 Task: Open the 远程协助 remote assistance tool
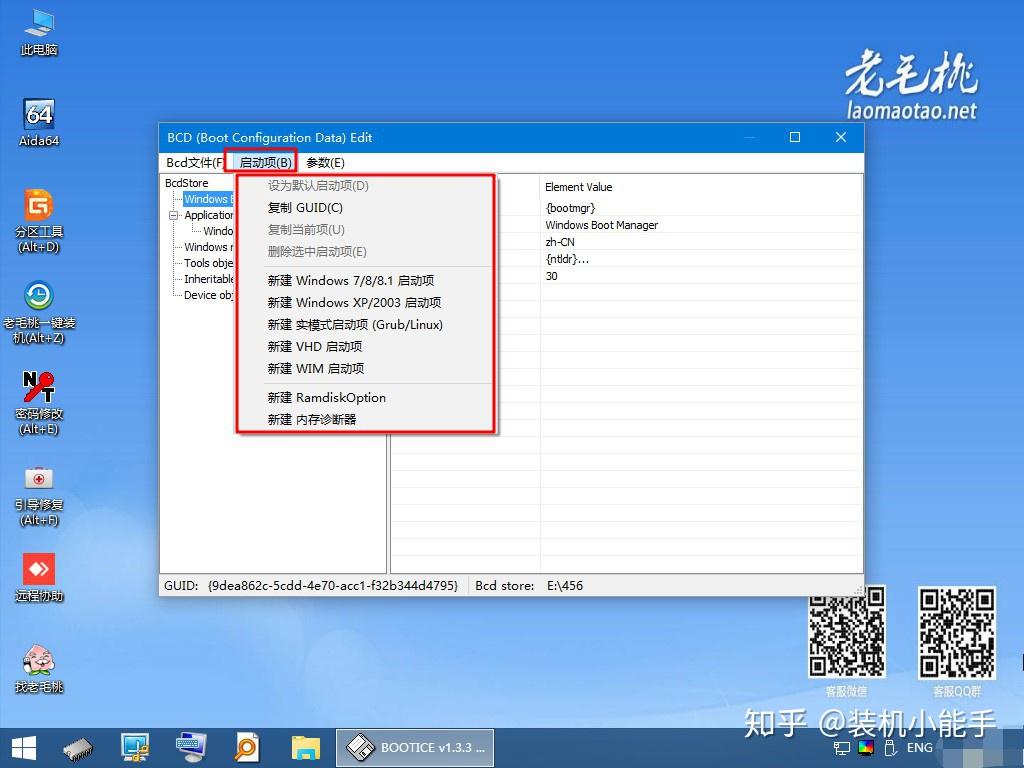[38, 570]
